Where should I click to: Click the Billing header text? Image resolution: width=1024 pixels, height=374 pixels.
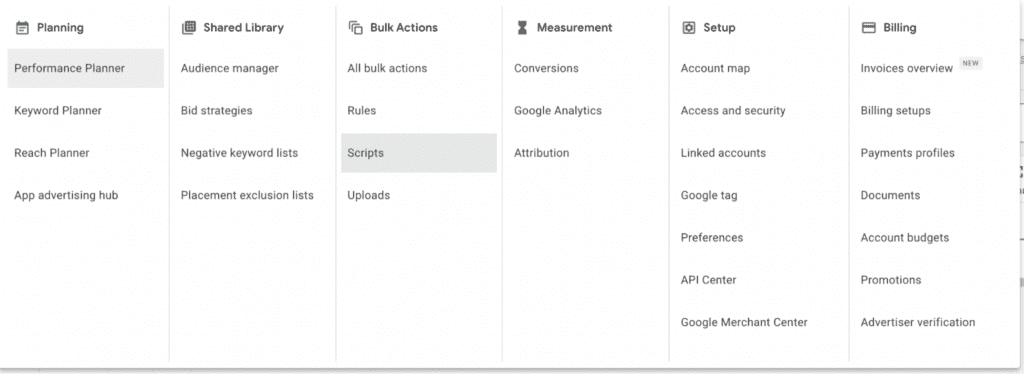tap(899, 27)
